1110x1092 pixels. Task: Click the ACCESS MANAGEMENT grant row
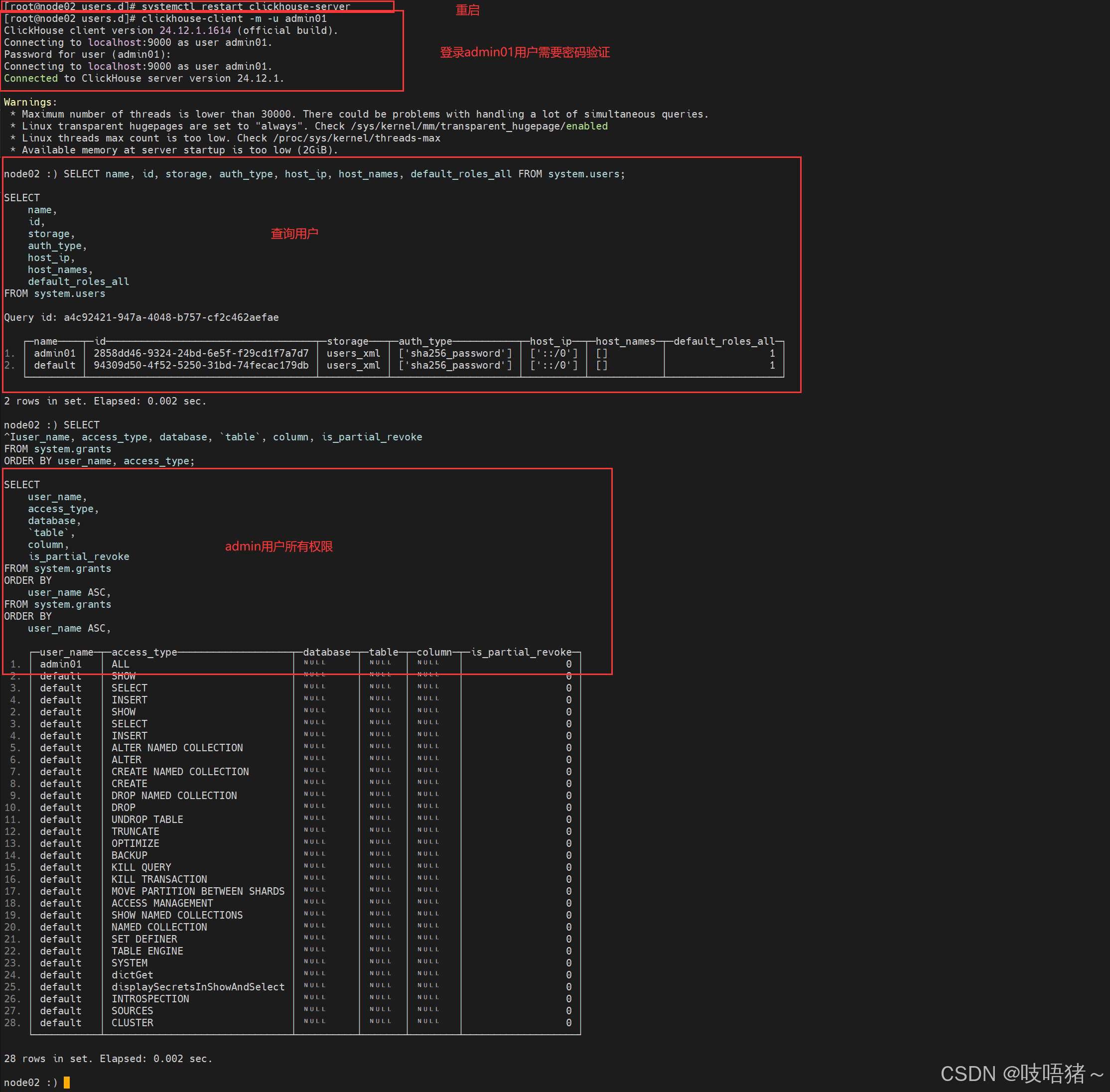162,903
